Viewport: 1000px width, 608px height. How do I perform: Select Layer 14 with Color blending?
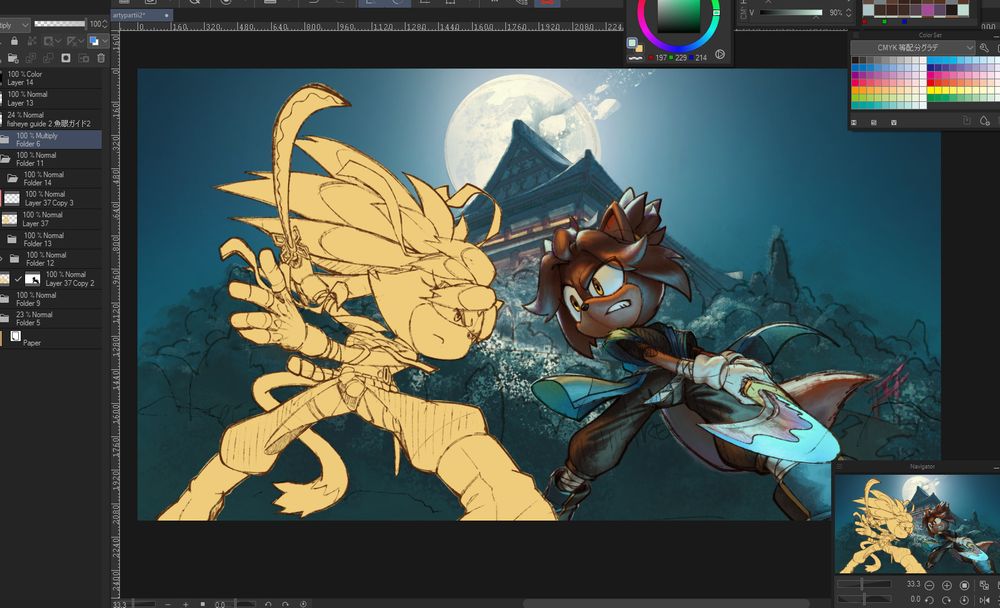click(51, 78)
